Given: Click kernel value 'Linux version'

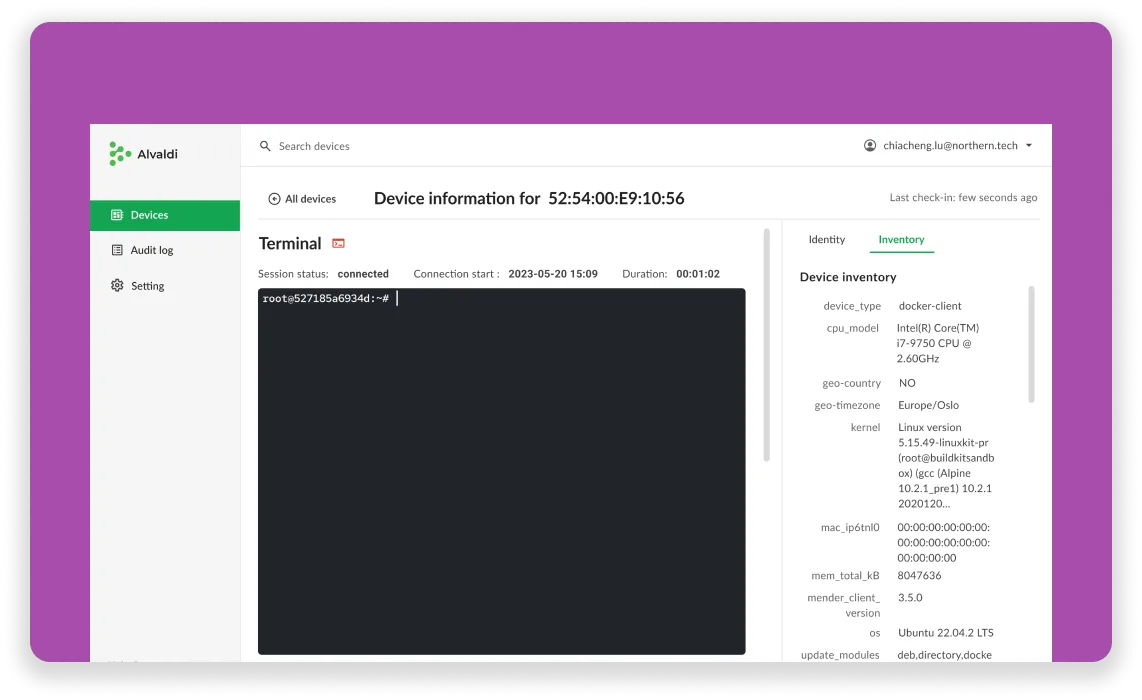Looking at the screenshot, I should (x=929, y=428).
